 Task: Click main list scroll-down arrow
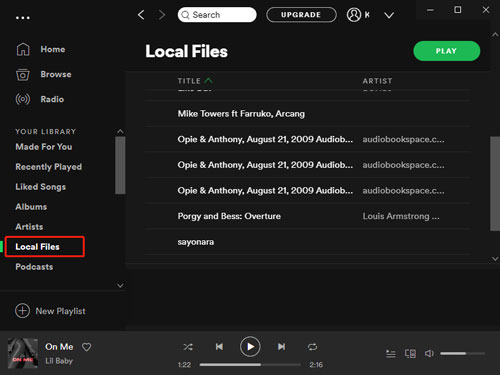coord(495,259)
